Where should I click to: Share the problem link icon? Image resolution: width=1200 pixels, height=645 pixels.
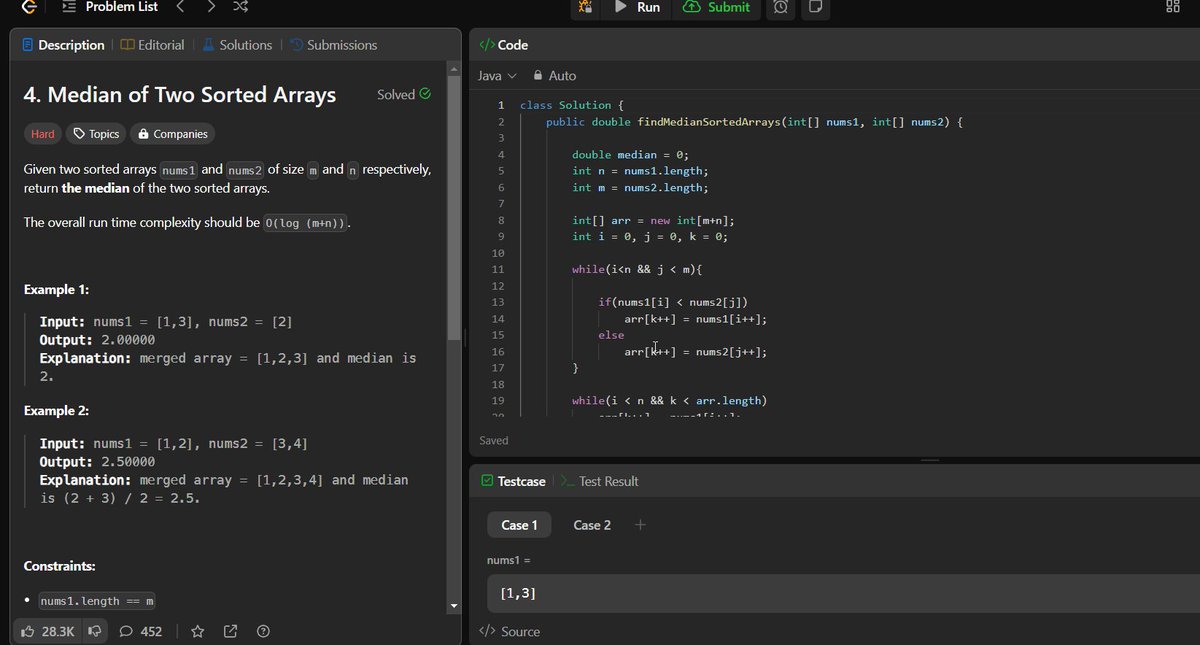231,631
